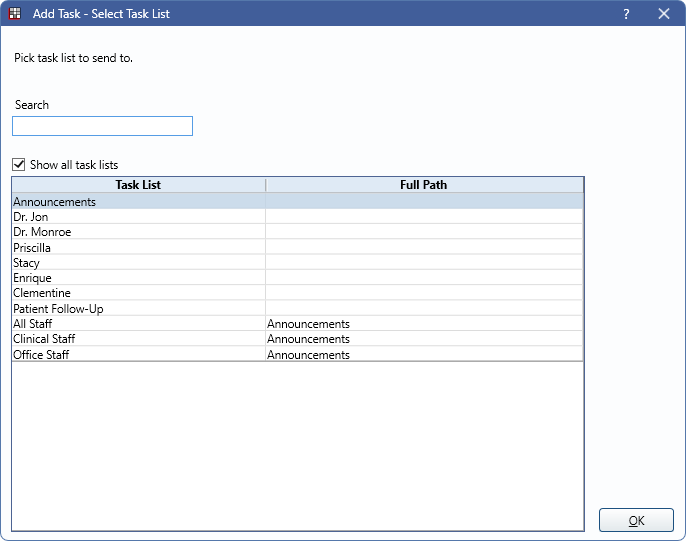The image size is (686, 541).
Task: Choose Enrique from the task lists
Action: (x=32, y=278)
